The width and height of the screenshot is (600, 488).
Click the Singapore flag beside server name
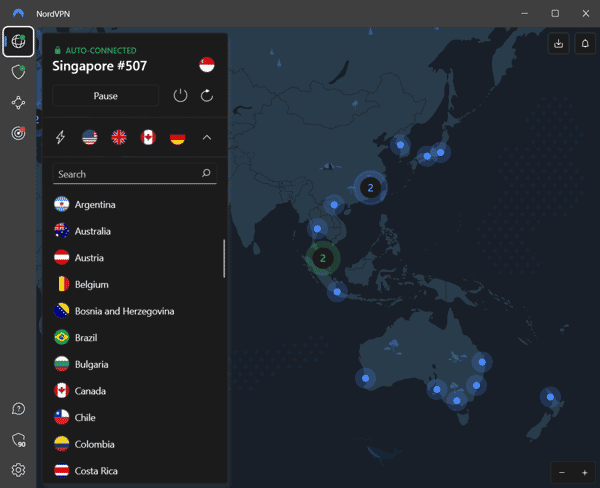207,65
